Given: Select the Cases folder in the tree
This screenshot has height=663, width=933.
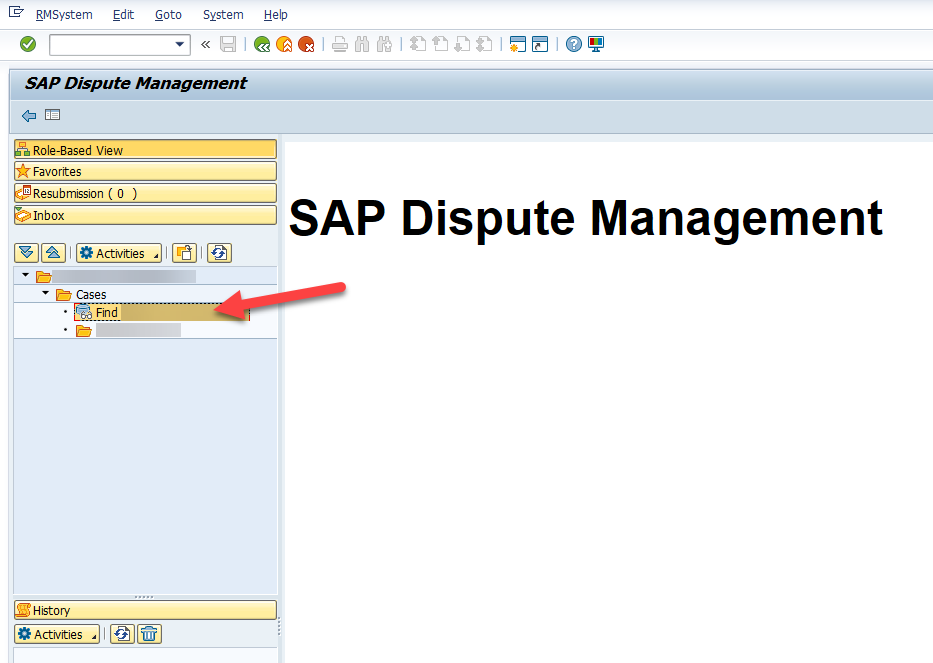Looking at the screenshot, I should click(91, 295).
